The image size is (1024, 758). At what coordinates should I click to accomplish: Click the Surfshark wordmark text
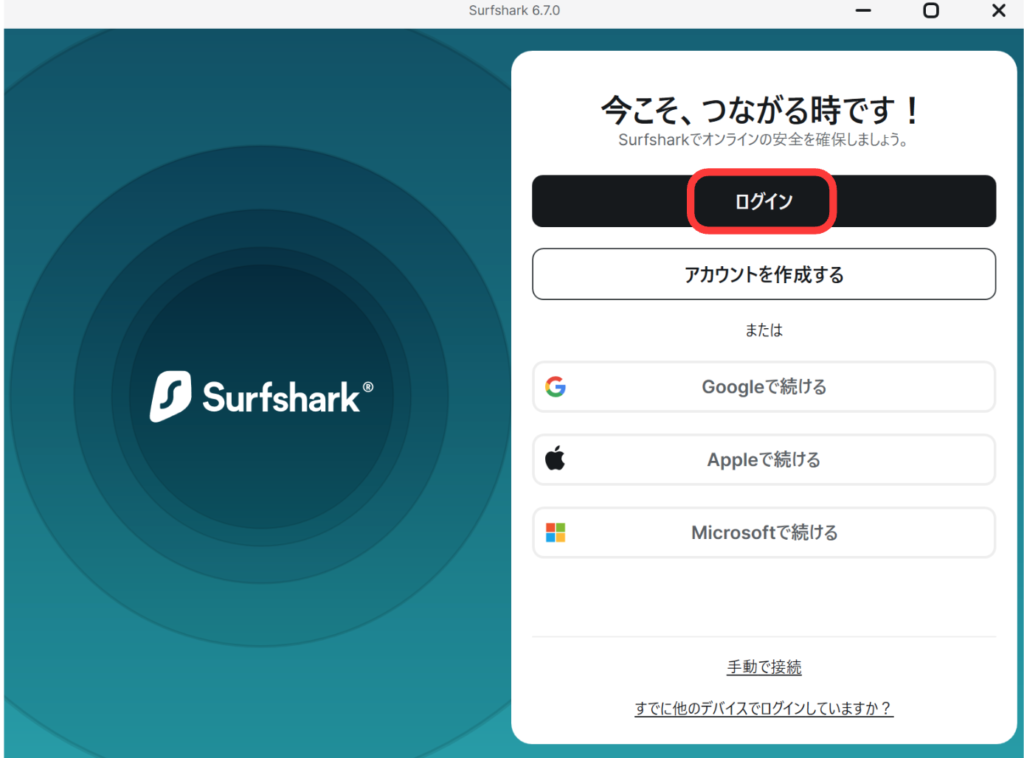(x=280, y=397)
